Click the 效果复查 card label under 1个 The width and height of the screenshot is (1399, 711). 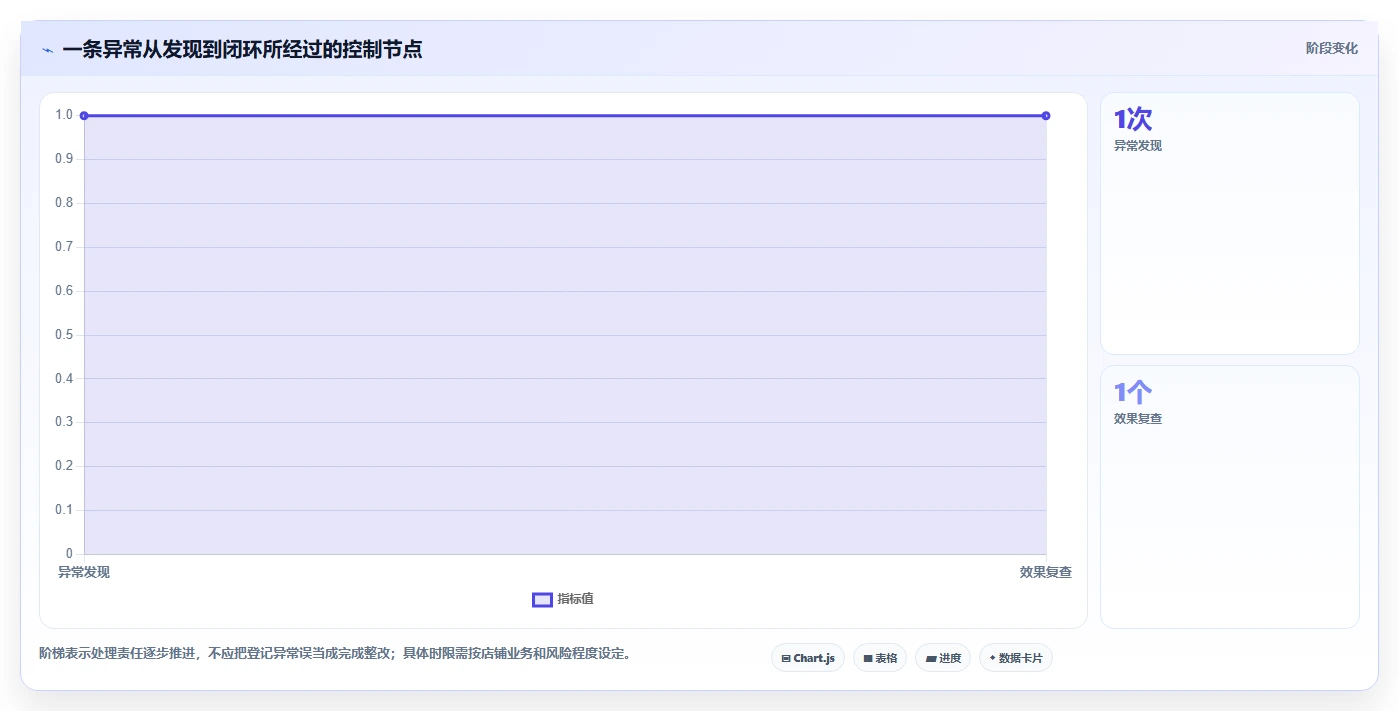click(x=1138, y=419)
